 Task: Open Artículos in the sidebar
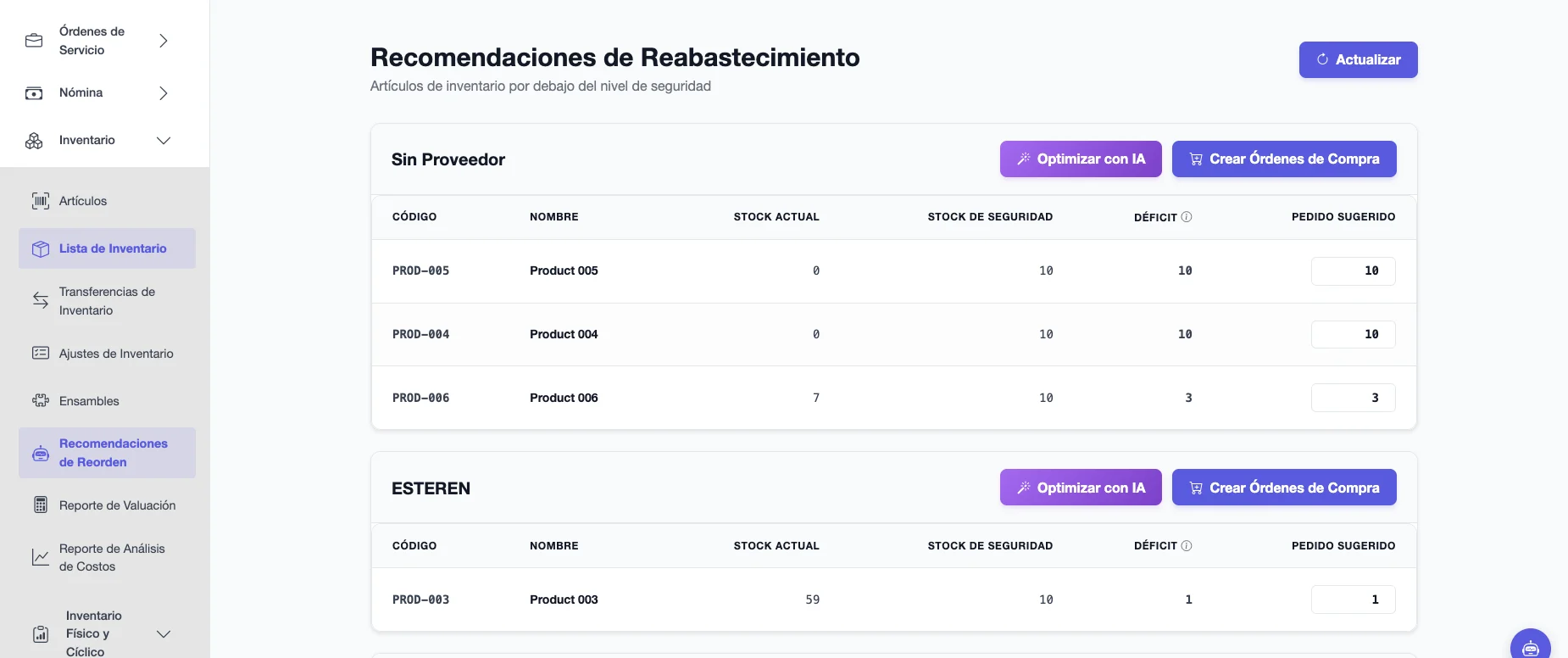83,201
